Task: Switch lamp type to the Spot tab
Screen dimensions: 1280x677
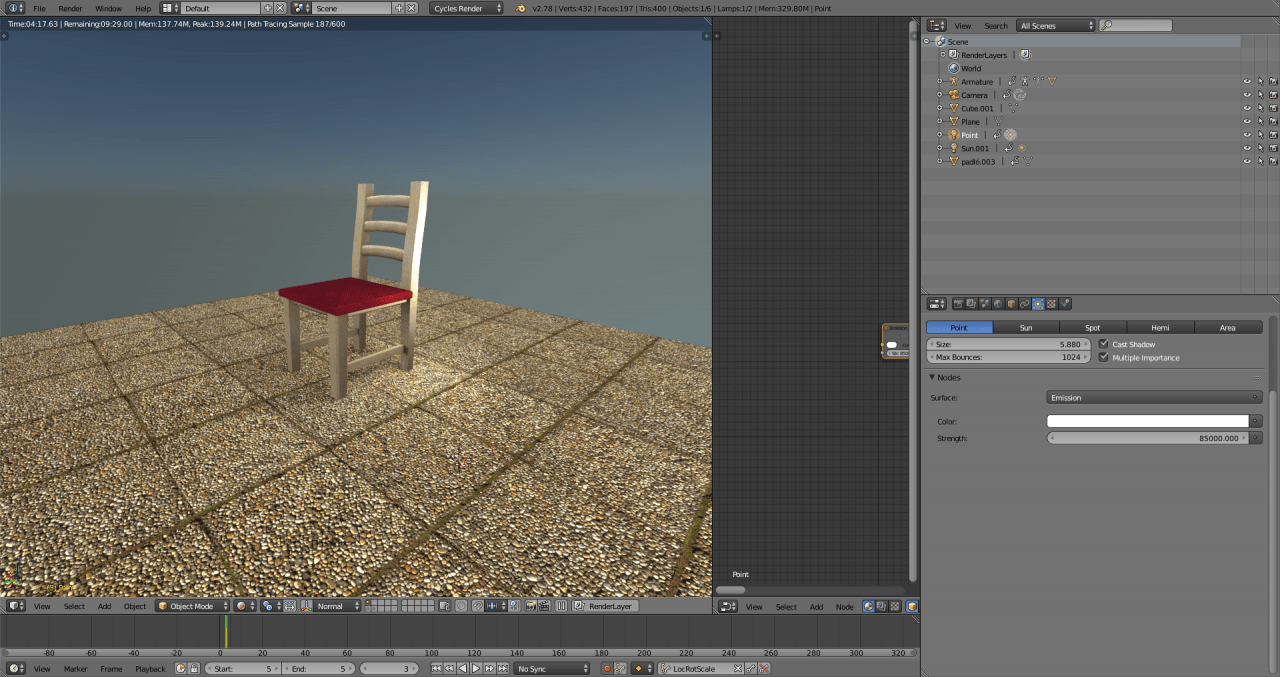Action: pyautogui.click(x=1093, y=327)
